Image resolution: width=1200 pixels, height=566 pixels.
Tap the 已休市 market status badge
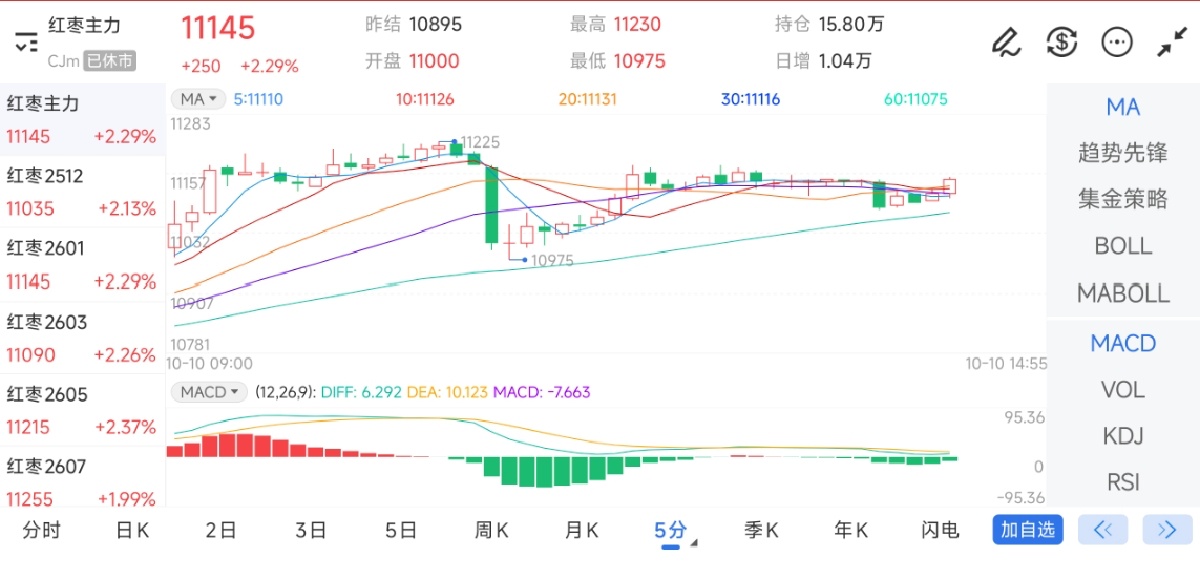[109, 61]
